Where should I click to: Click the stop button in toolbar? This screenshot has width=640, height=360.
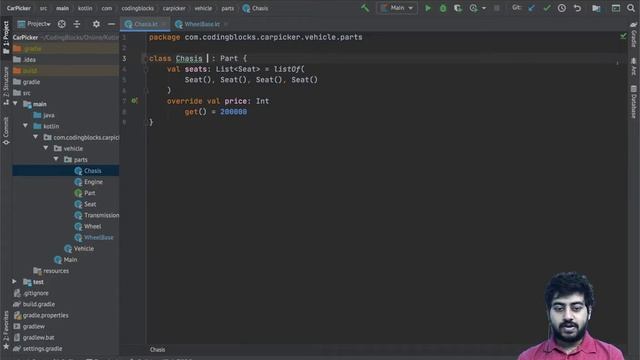coord(496,8)
